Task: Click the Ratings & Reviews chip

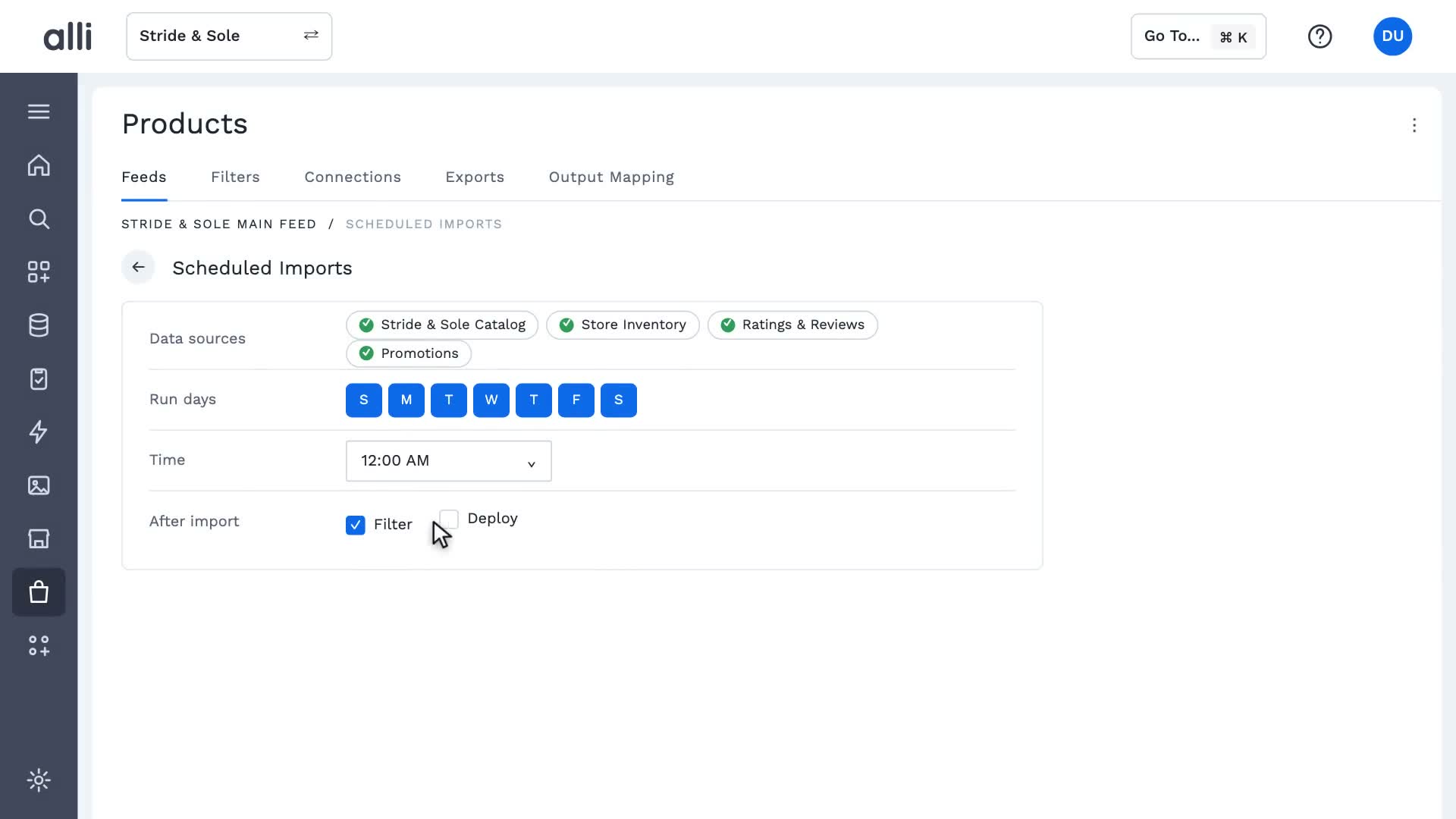Action: [x=792, y=325]
